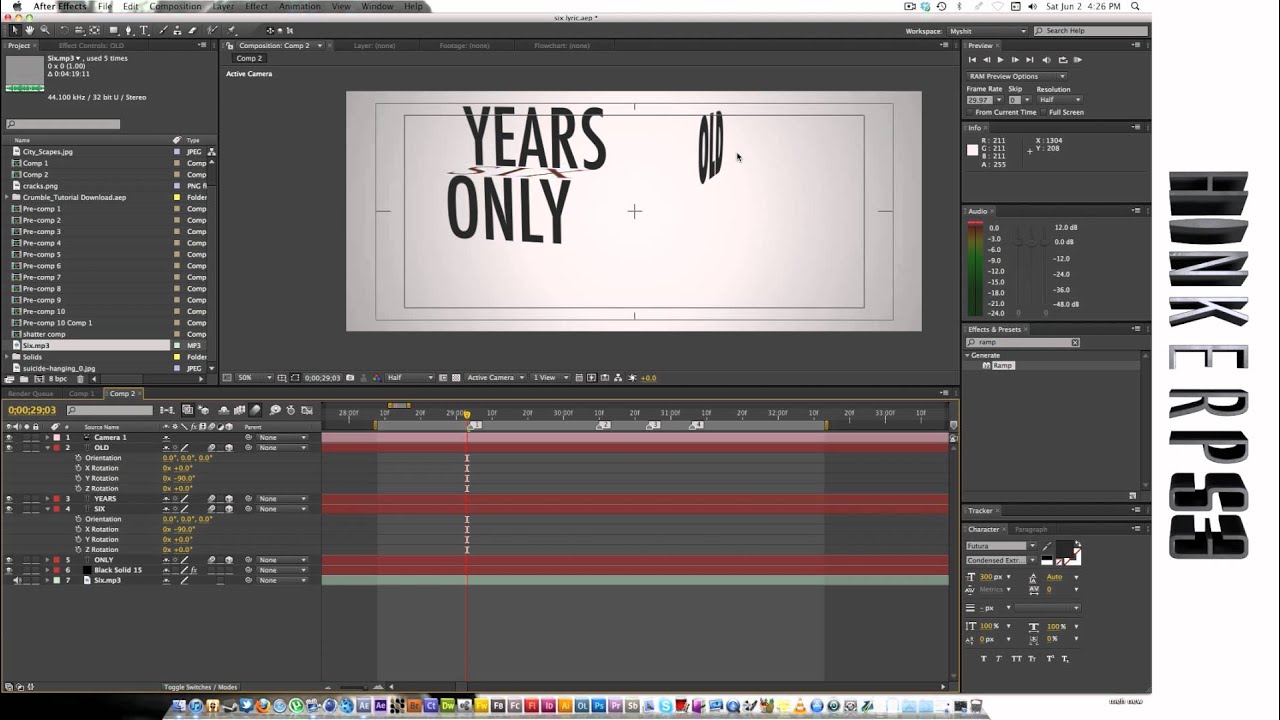Open the Animation menu
Image resolution: width=1280 pixels, height=720 pixels.
tap(300, 6)
